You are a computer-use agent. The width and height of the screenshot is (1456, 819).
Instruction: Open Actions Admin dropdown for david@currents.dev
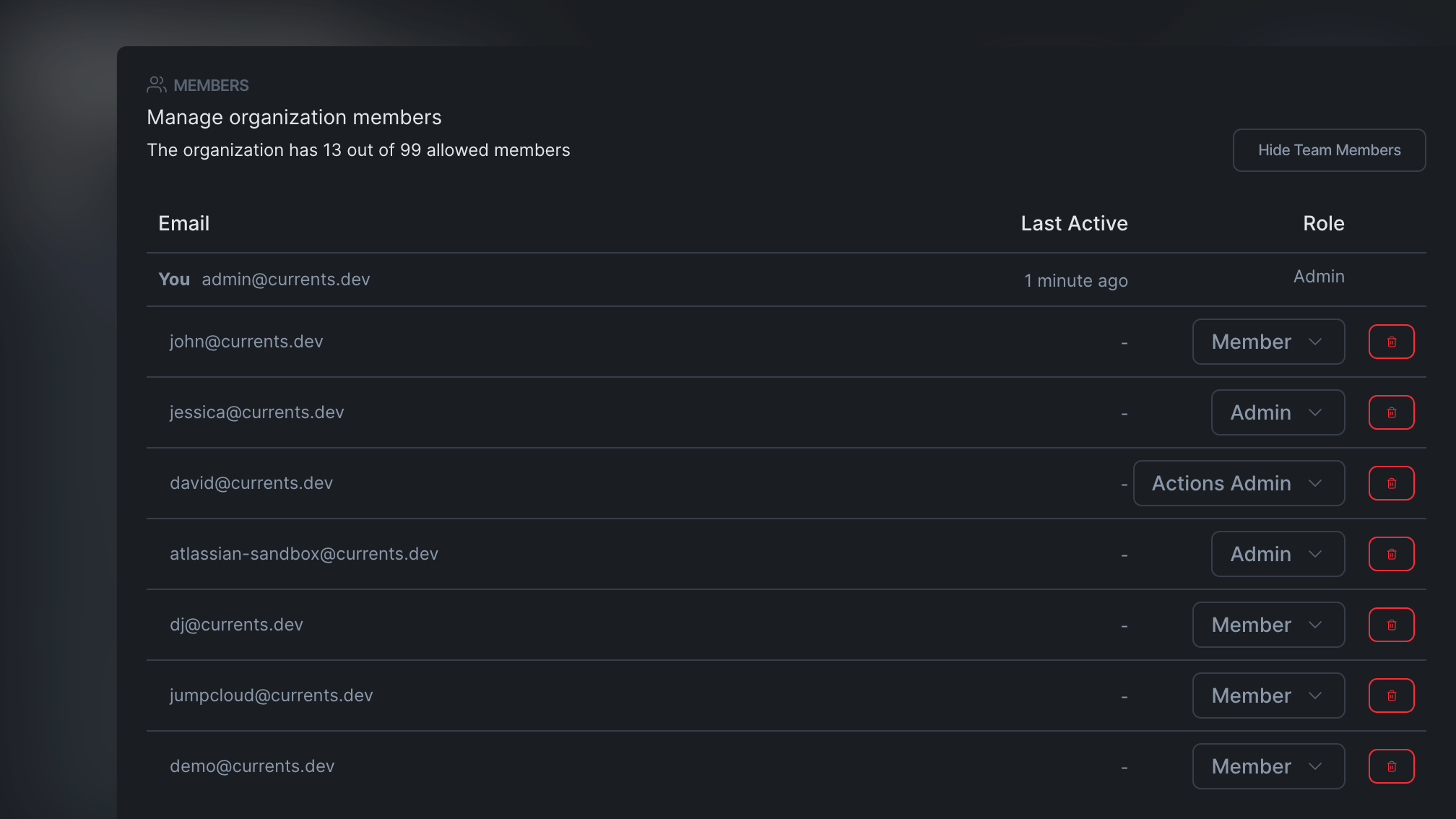[x=1239, y=483]
